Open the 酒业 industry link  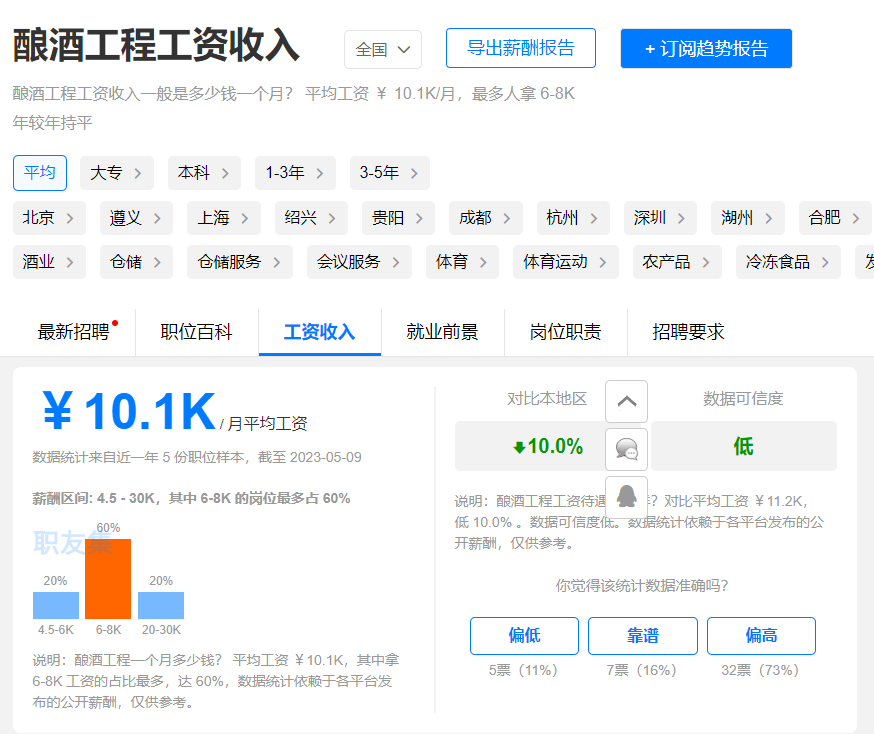coord(49,262)
